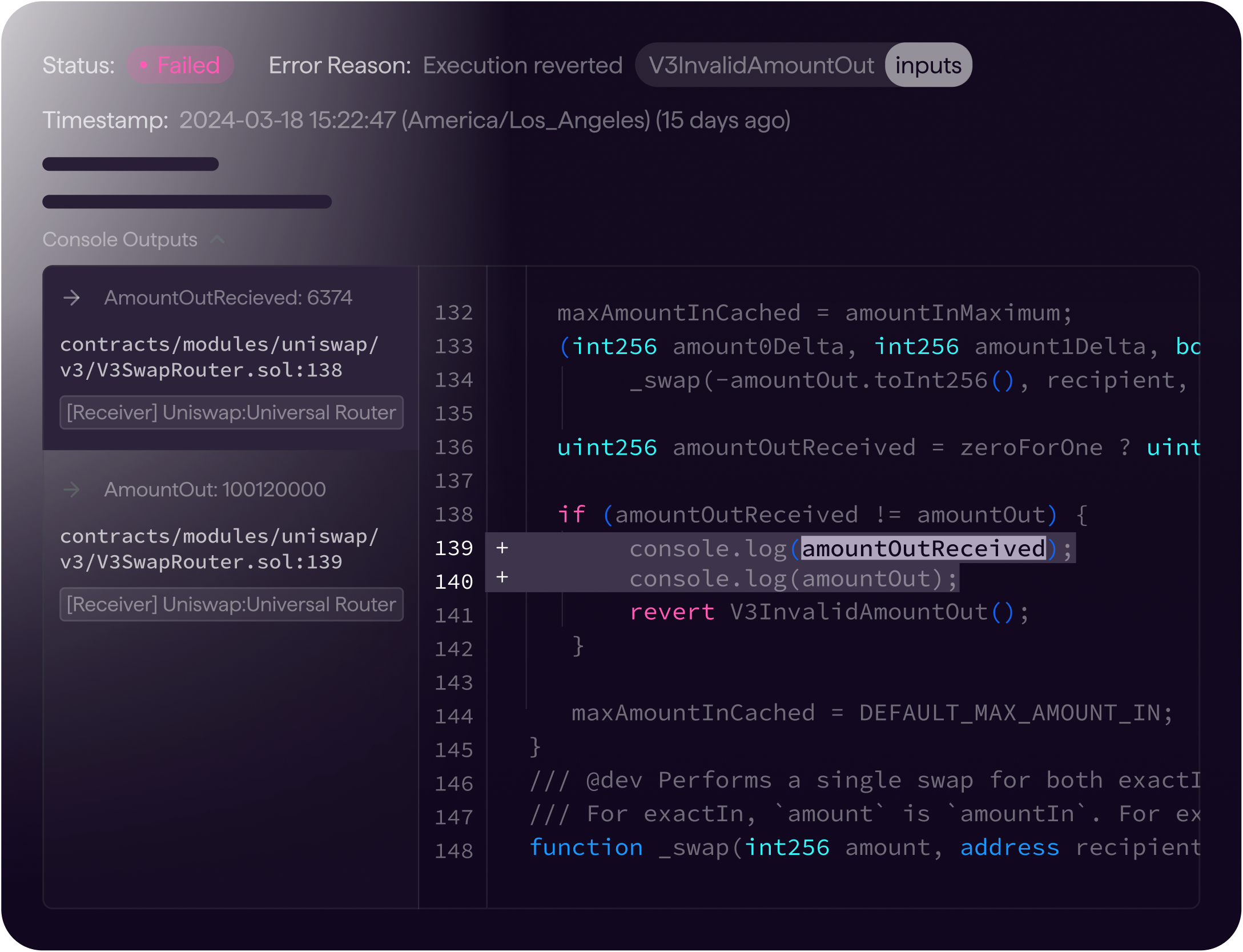Click the revert V3InvalidAmountOut() statement
This screenshot has height=952, width=1243.
[829, 612]
